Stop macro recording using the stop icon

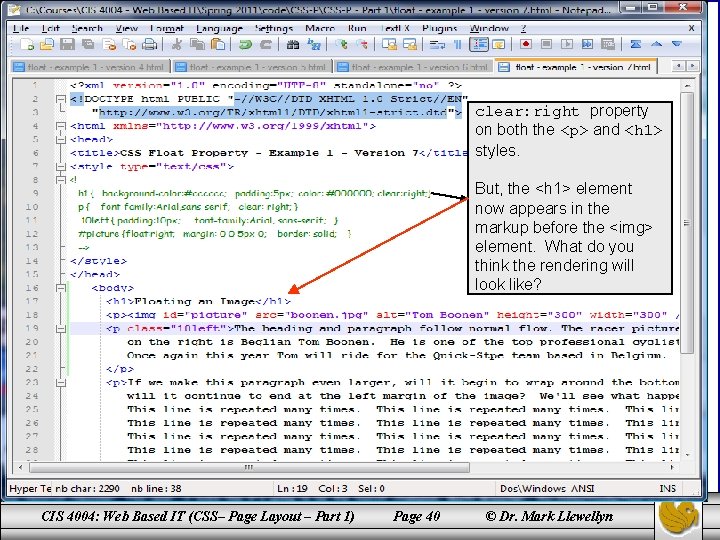click(546, 44)
